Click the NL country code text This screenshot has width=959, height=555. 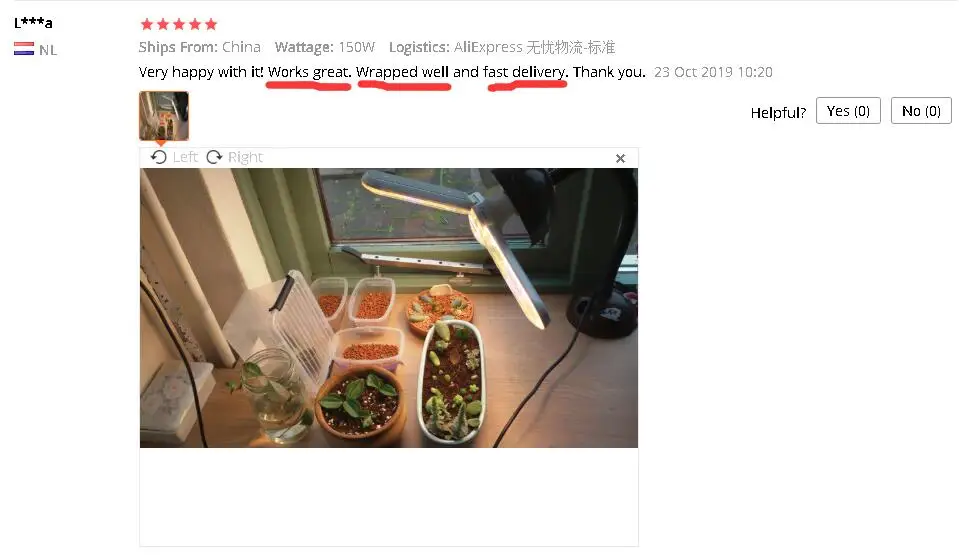pyautogui.click(x=48, y=50)
